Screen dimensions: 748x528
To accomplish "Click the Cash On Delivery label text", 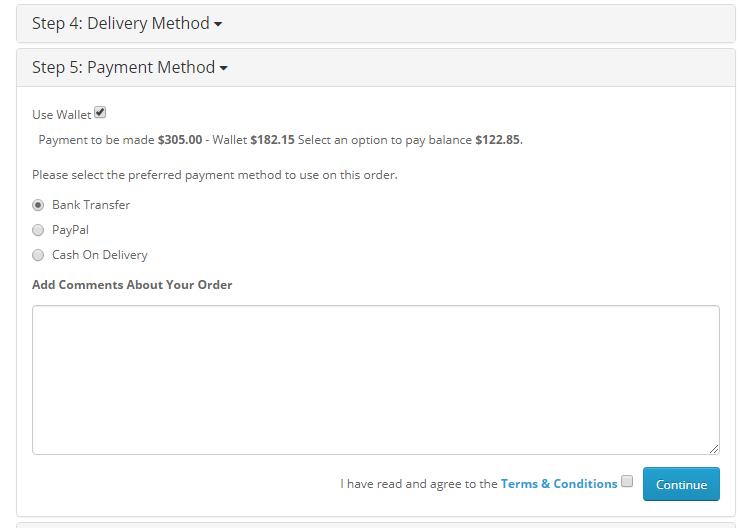I will pyautogui.click(x=100, y=255).
